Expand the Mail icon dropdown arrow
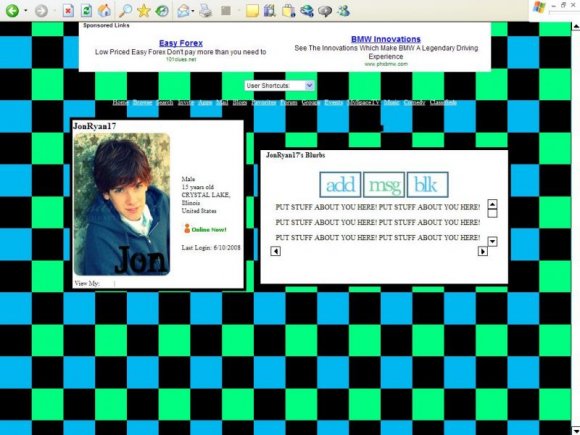This screenshot has height=435, width=580. pos(193,11)
